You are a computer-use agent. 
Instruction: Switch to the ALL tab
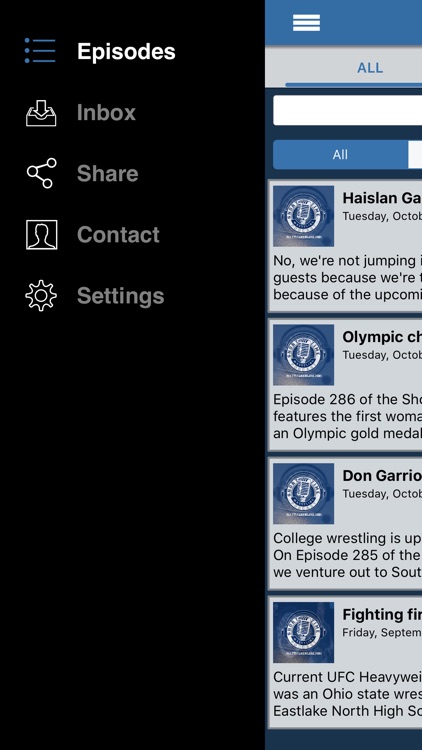coord(370,67)
